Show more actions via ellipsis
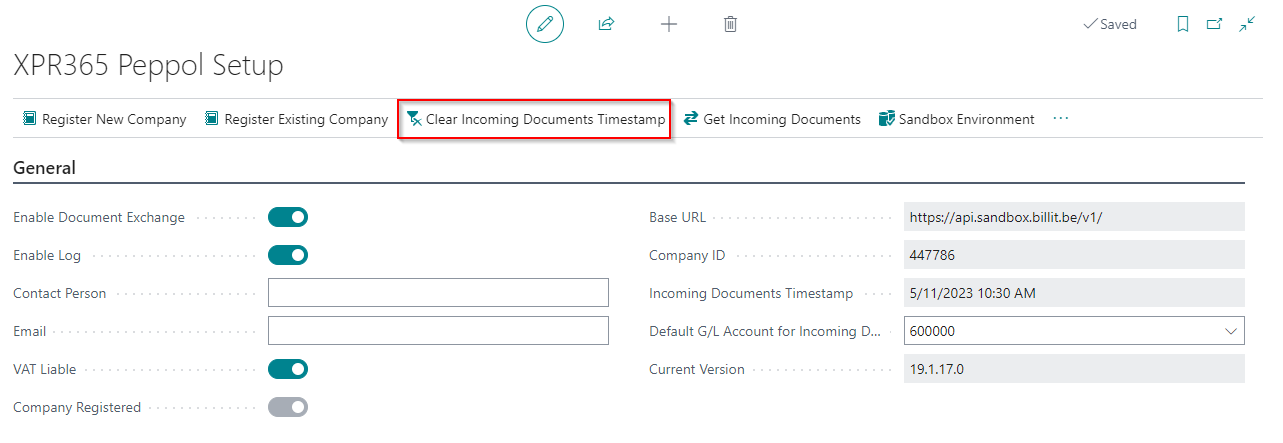 pyautogui.click(x=1061, y=119)
